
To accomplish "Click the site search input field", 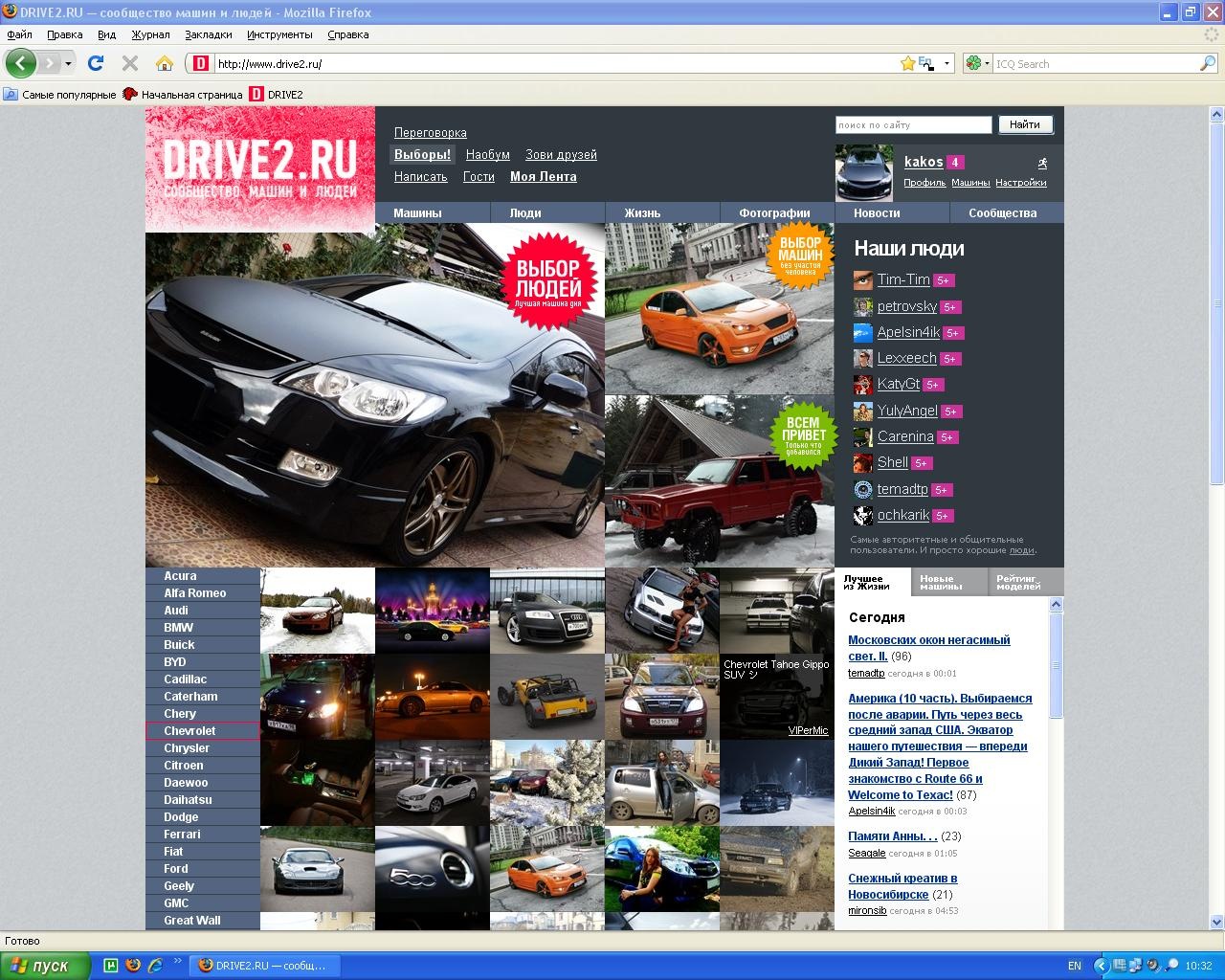I will (x=914, y=124).
